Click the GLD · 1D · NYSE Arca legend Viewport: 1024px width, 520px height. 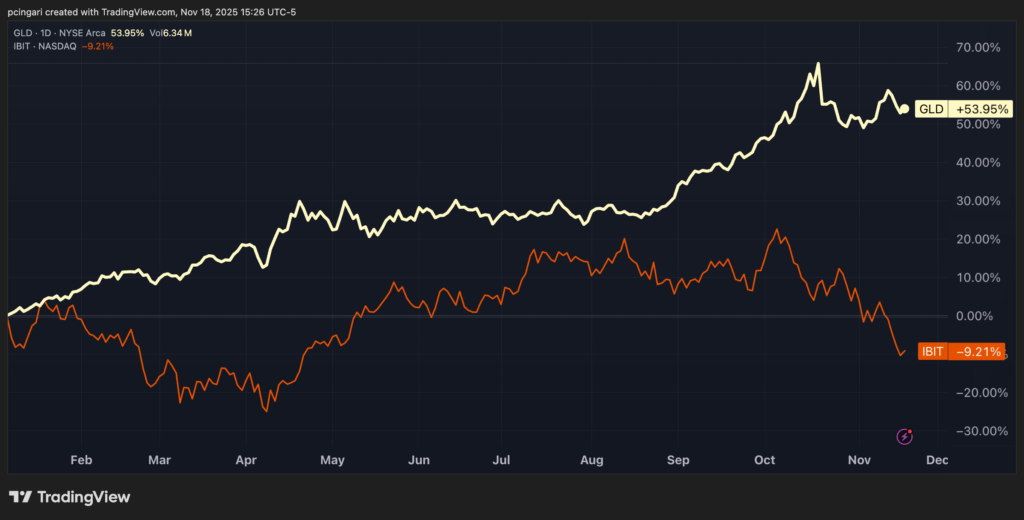(58, 33)
